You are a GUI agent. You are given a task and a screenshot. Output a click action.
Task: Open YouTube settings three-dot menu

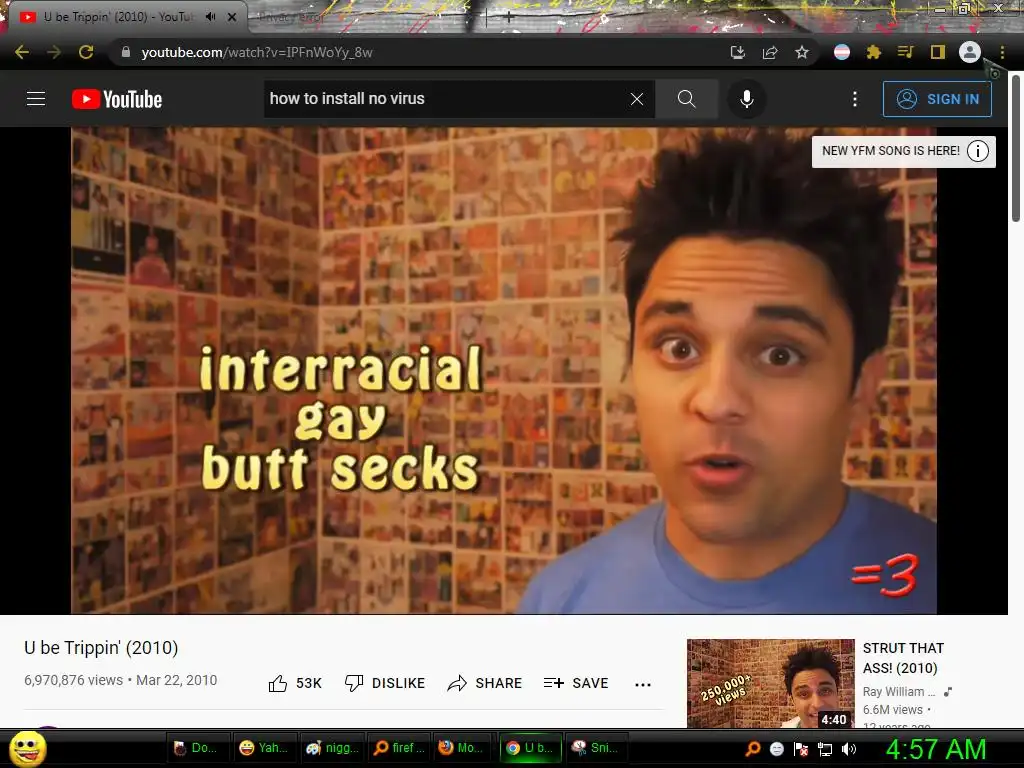pyautogui.click(x=855, y=99)
